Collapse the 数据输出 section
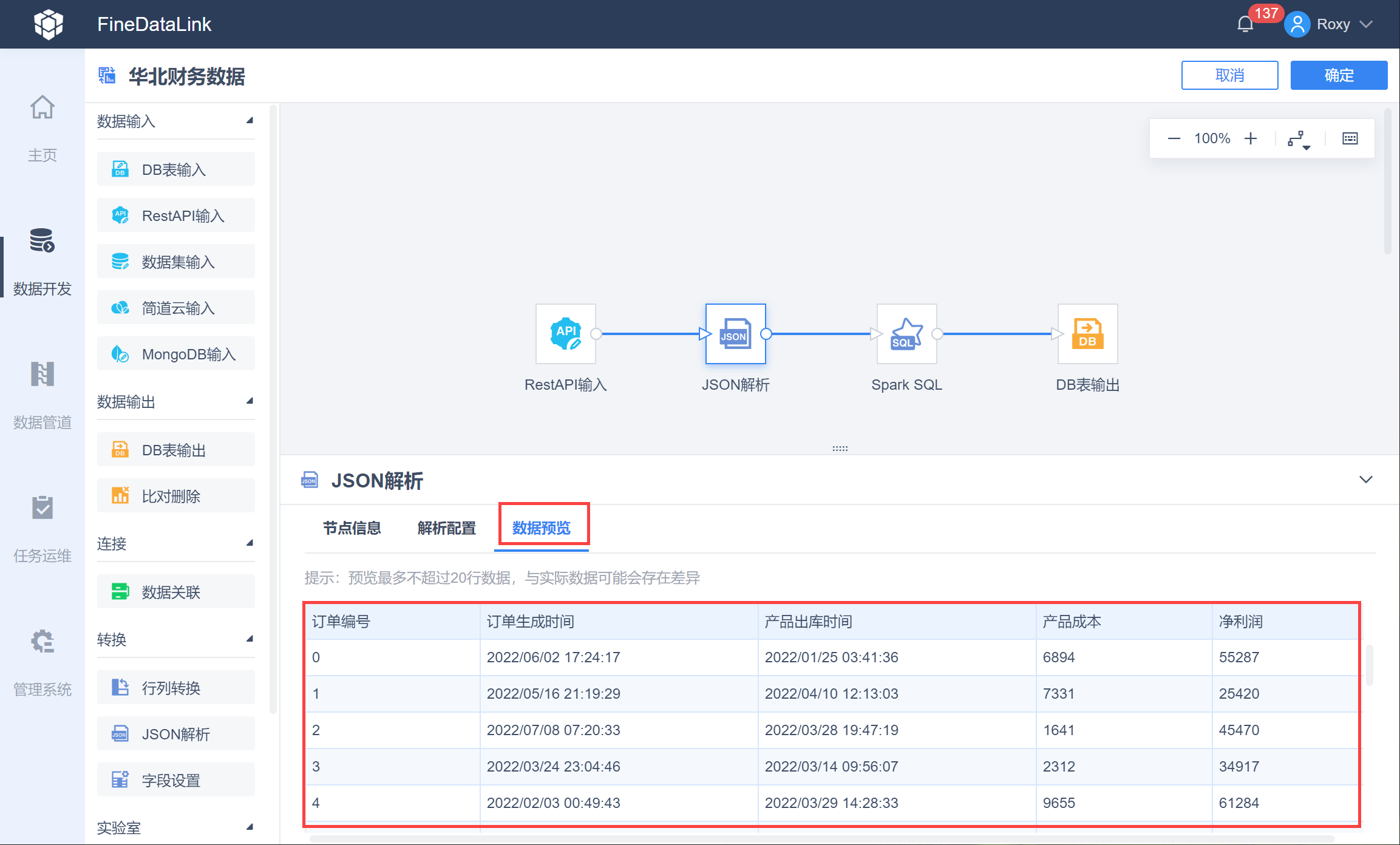Viewport: 1400px width, 845px height. pos(249,401)
